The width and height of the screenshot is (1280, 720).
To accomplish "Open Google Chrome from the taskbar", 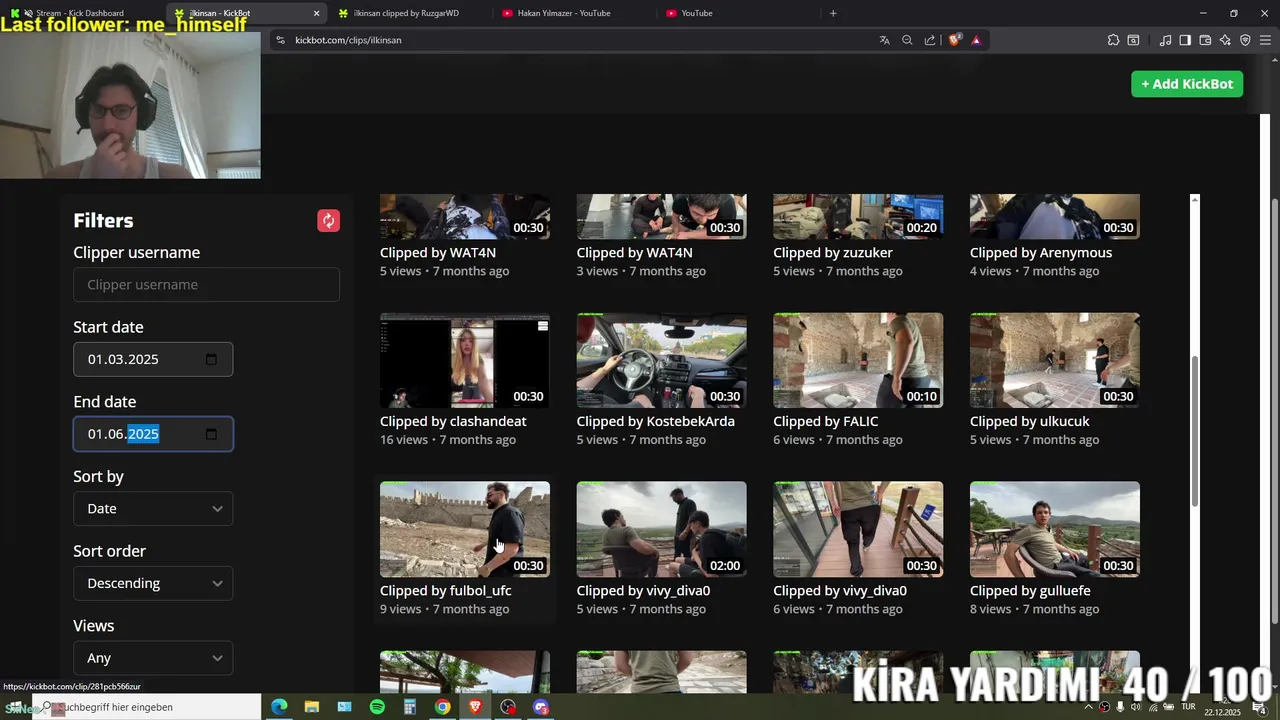I will coord(442,707).
